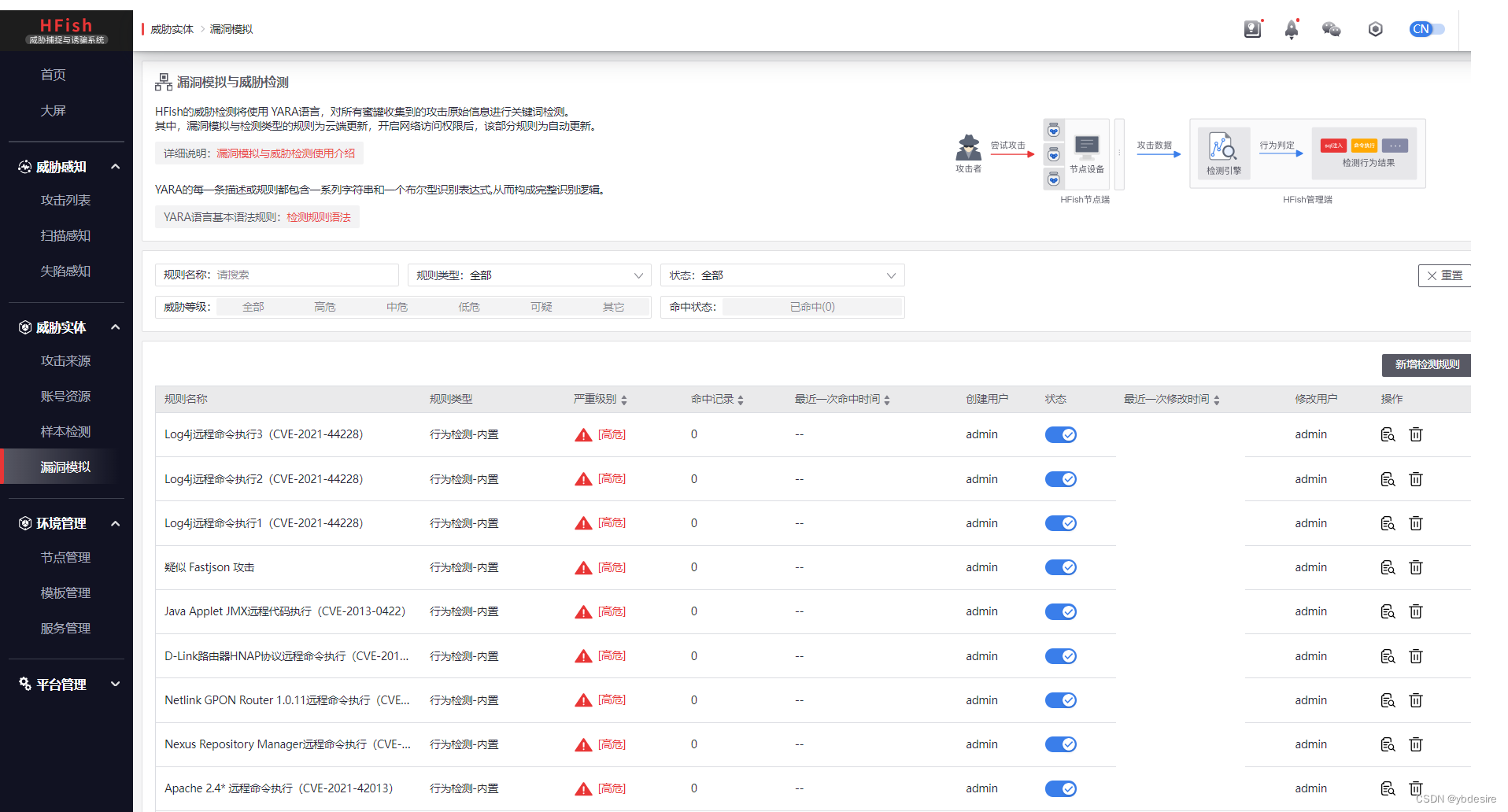Click the 新增检测规则 button
1508x812 pixels.
click(x=1426, y=365)
